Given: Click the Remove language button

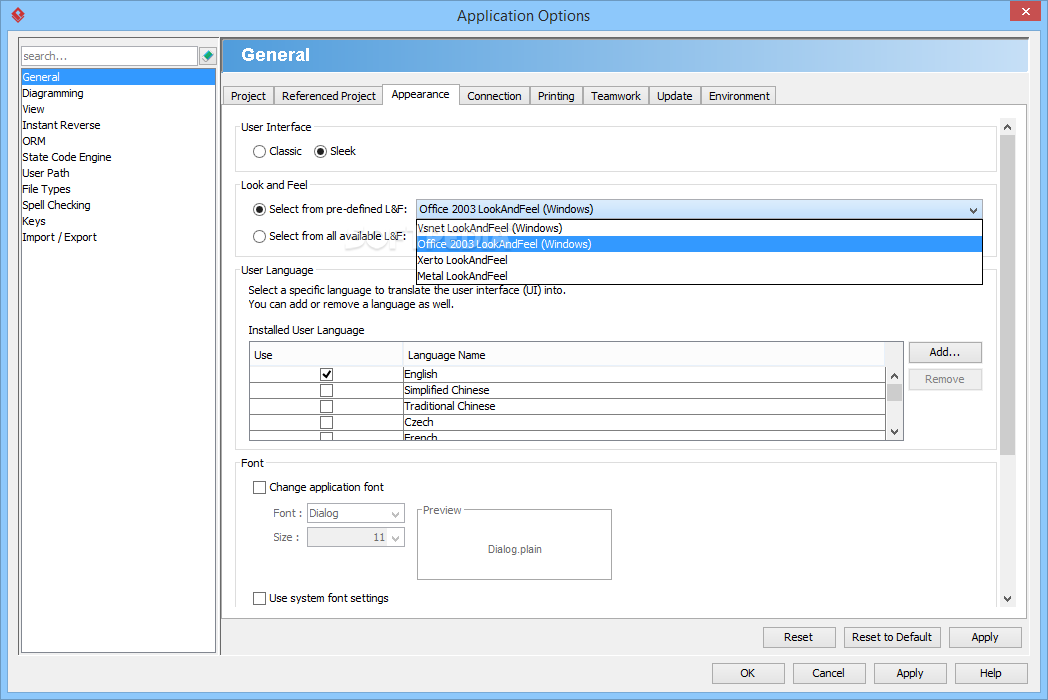Looking at the screenshot, I should coord(945,380).
